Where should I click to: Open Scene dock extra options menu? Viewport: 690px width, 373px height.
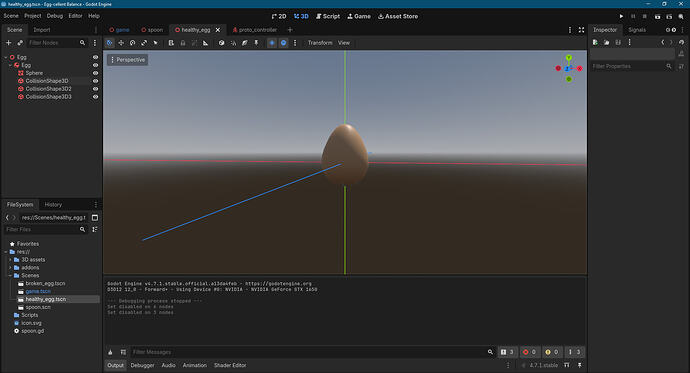click(x=95, y=43)
